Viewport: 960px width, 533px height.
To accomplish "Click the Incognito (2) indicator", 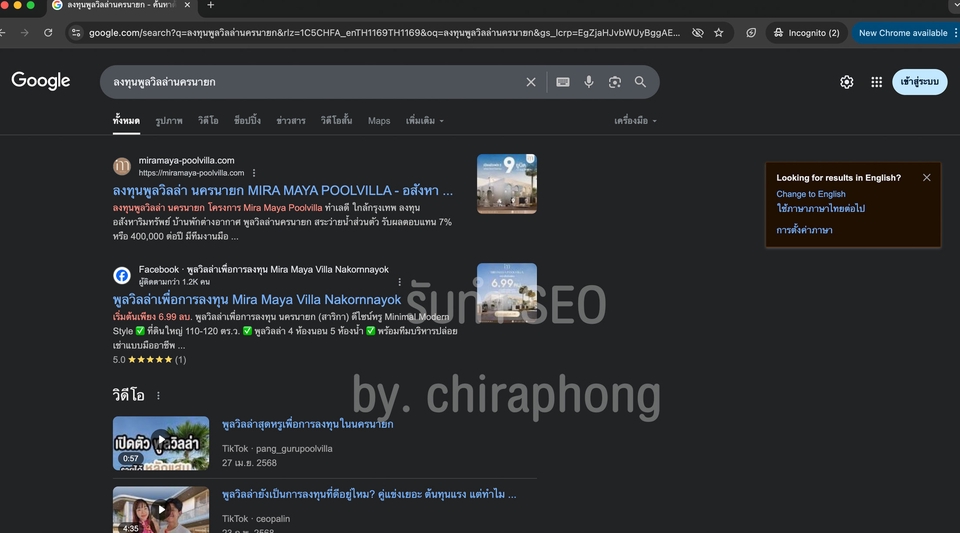I will tap(807, 33).
